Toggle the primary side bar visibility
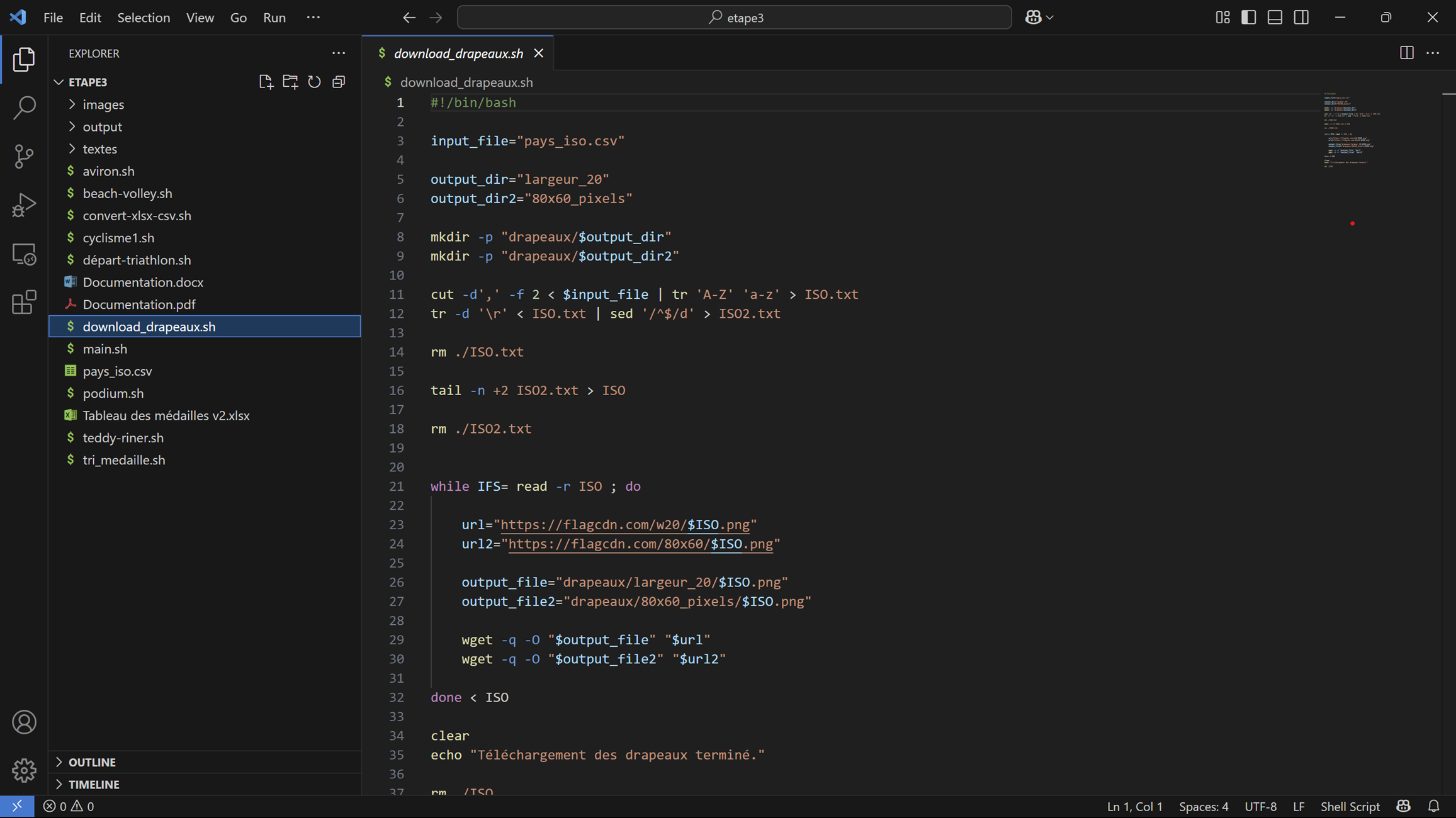The width and height of the screenshot is (1456, 818). [1249, 18]
